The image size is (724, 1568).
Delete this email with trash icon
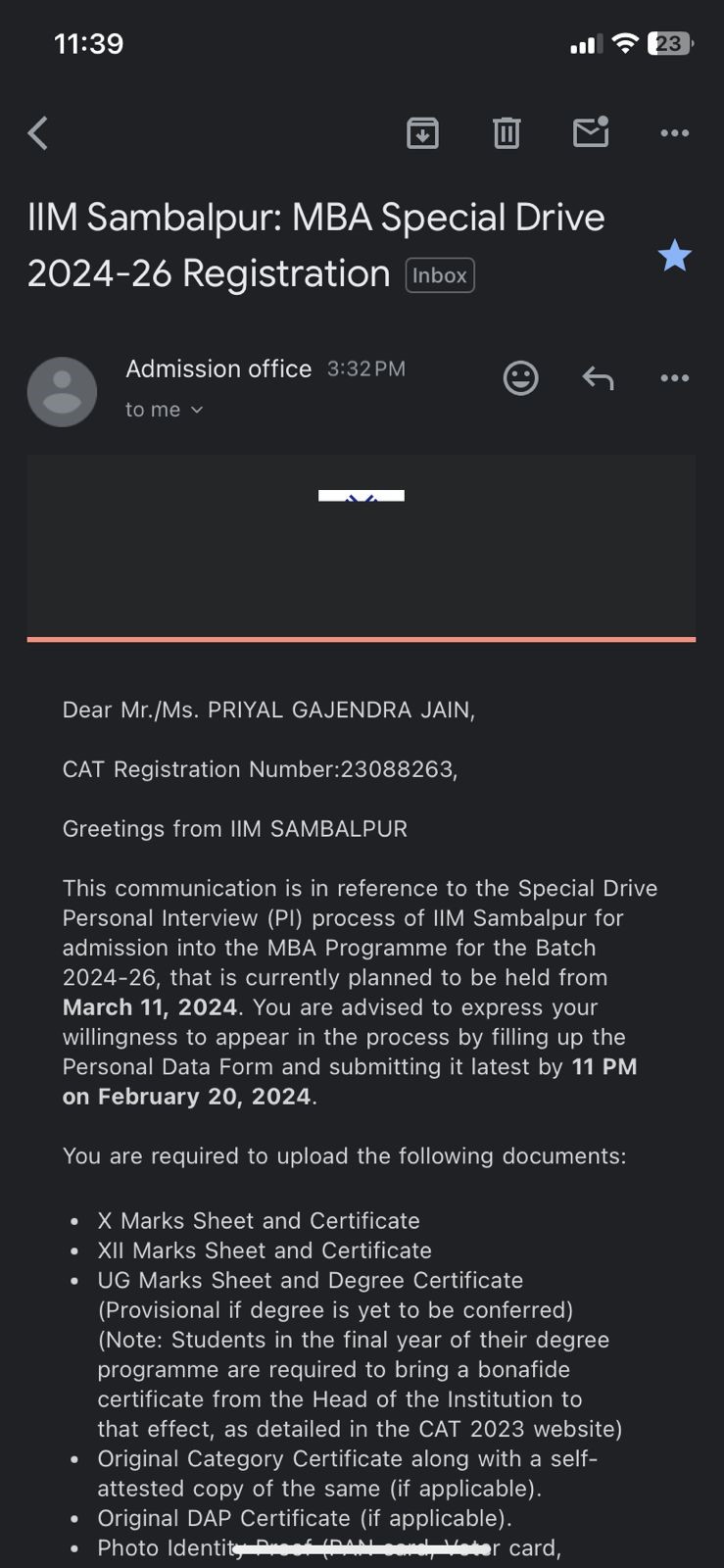tap(507, 132)
